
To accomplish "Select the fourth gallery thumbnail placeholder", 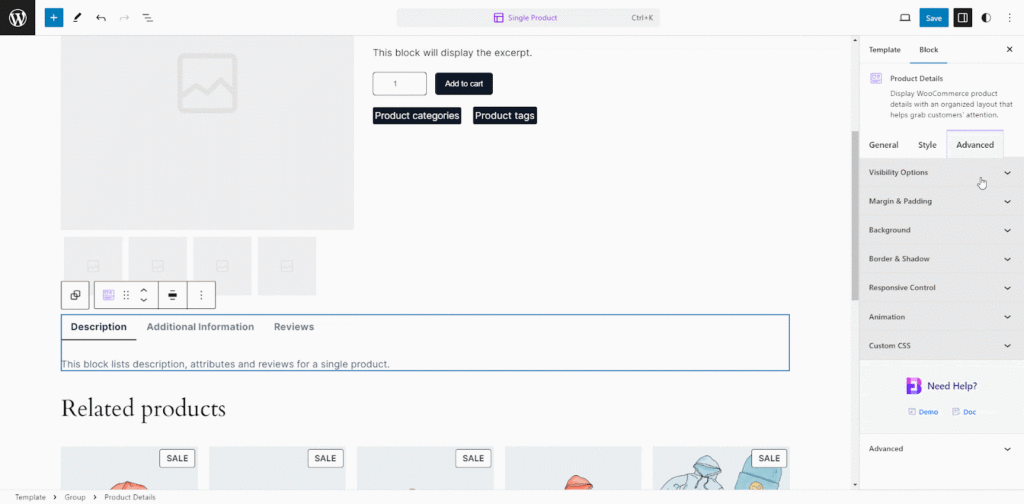I will [287, 266].
